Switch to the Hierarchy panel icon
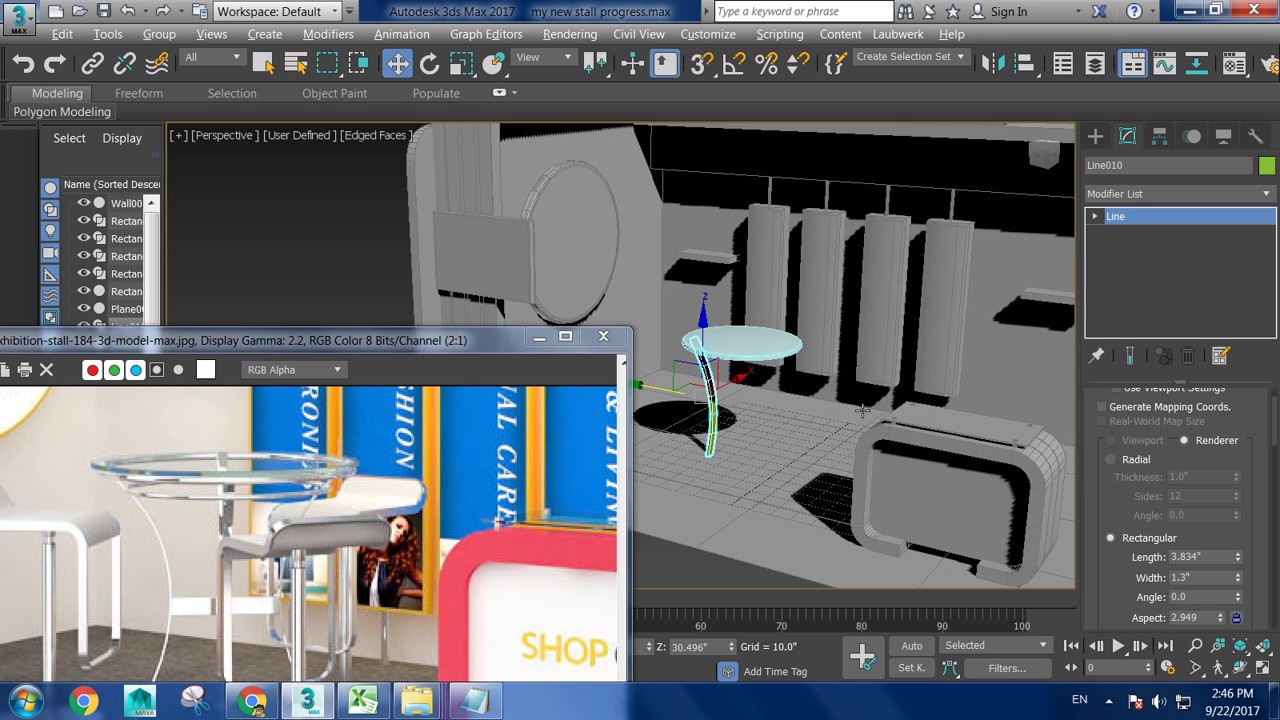The height and width of the screenshot is (720, 1280). pos(1159,136)
